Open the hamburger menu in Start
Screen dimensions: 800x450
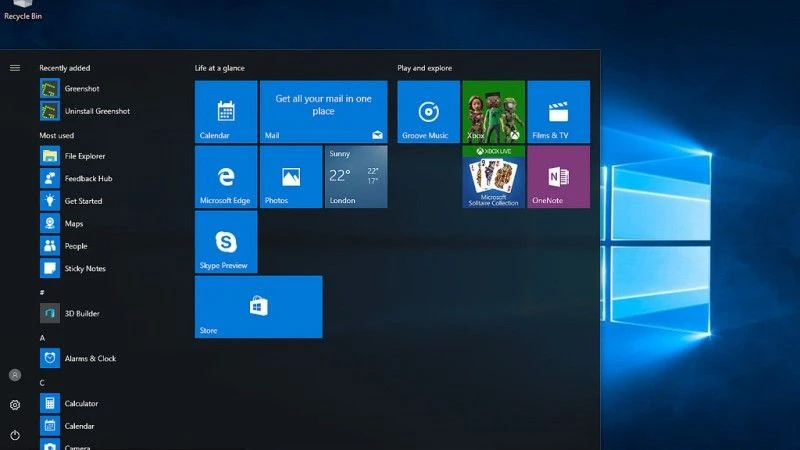click(15, 68)
